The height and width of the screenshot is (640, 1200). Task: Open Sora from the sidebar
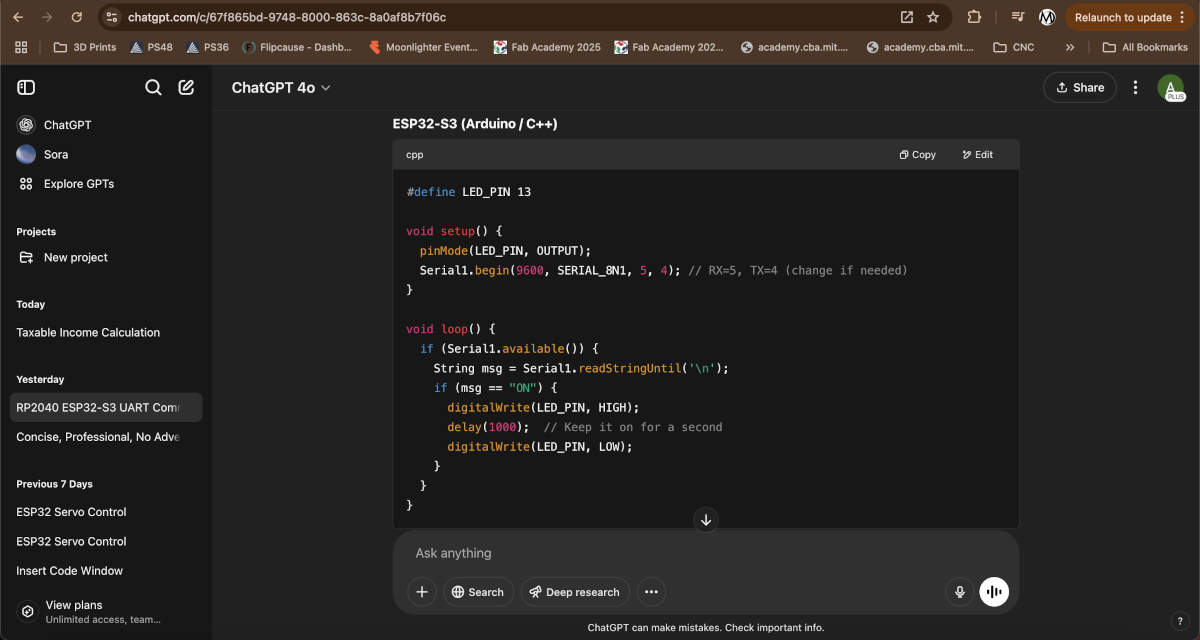click(105, 155)
